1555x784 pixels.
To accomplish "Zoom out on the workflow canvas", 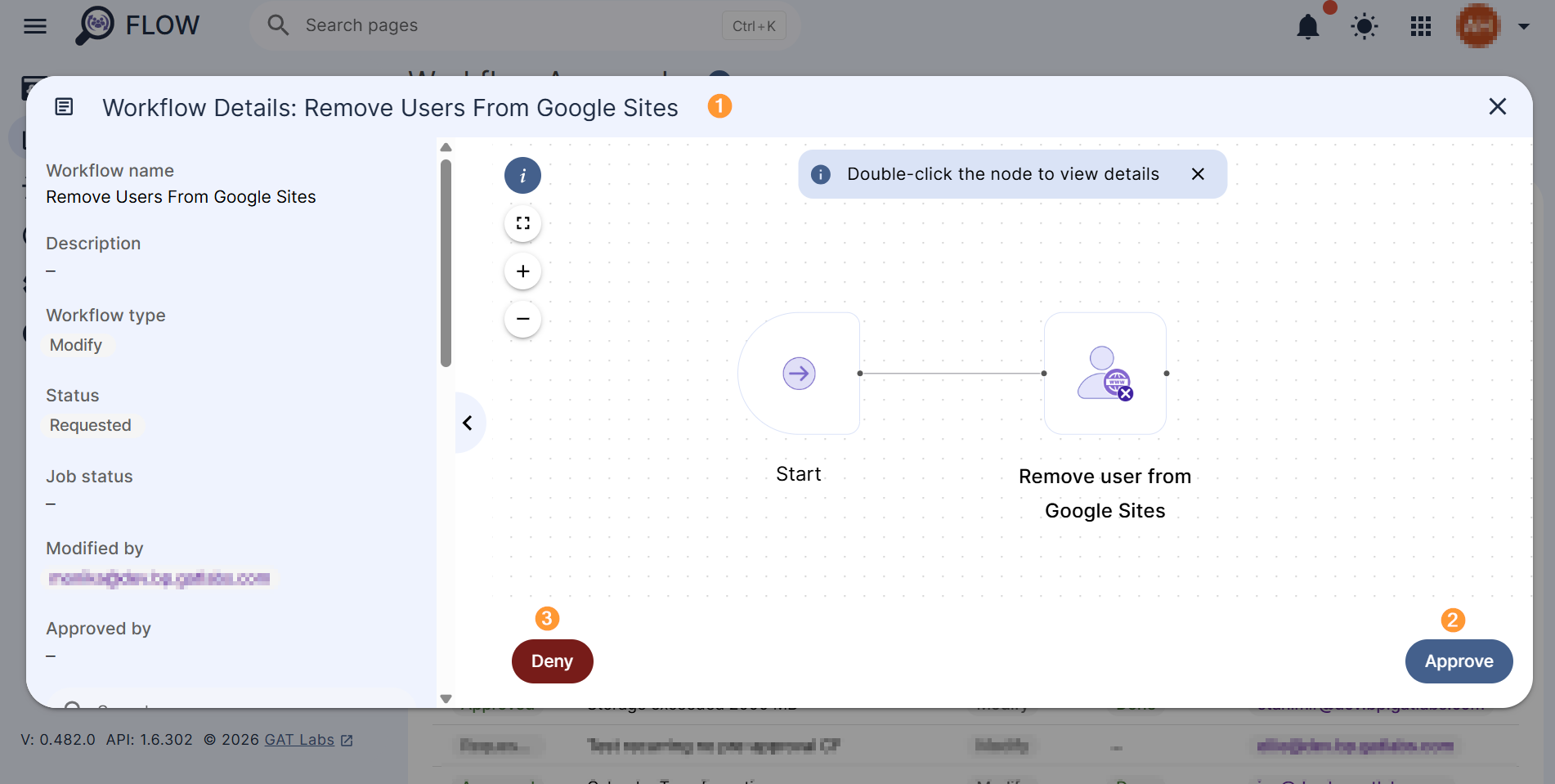I will tap(522, 319).
